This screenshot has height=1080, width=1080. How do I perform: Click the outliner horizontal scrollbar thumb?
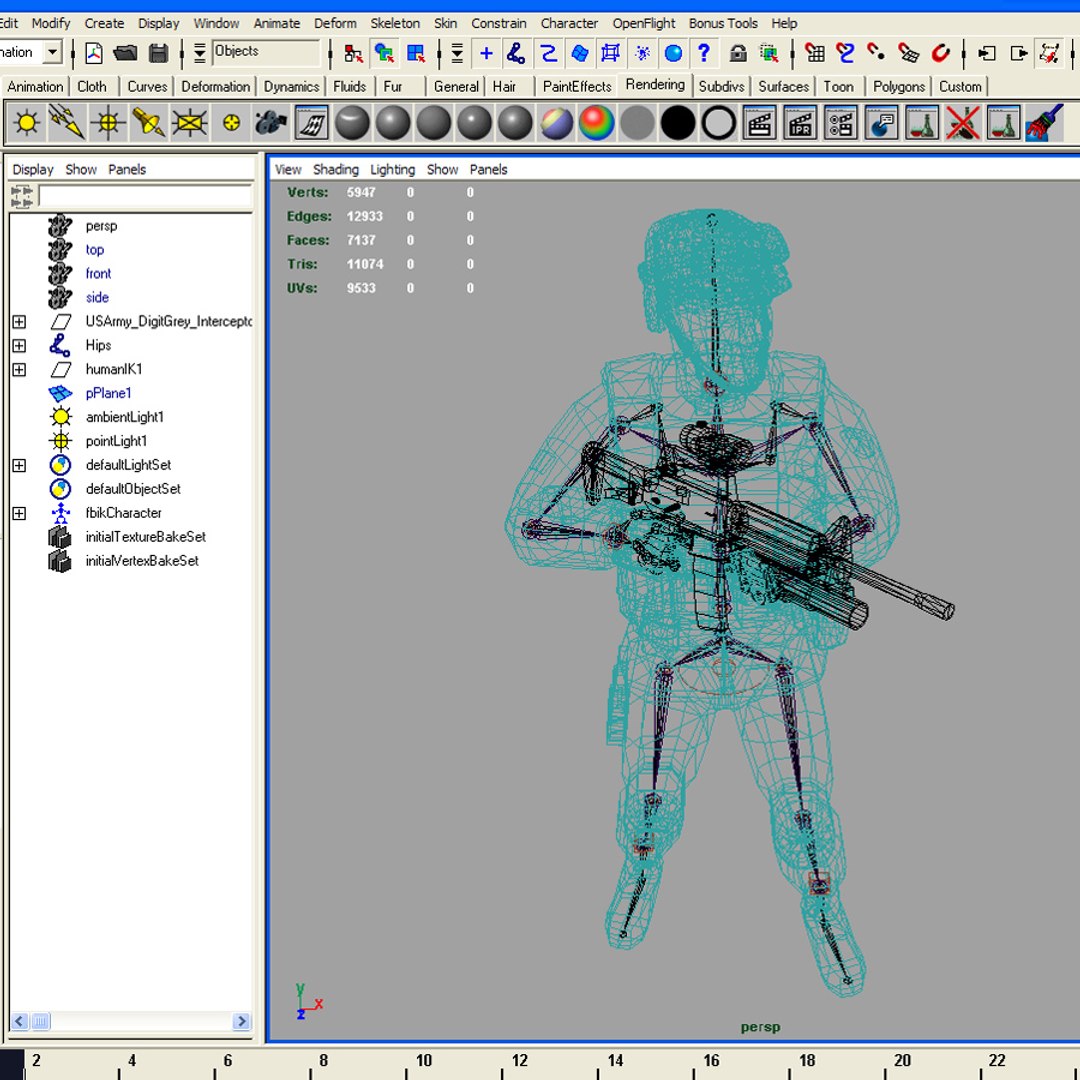pyautogui.click(x=41, y=1021)
